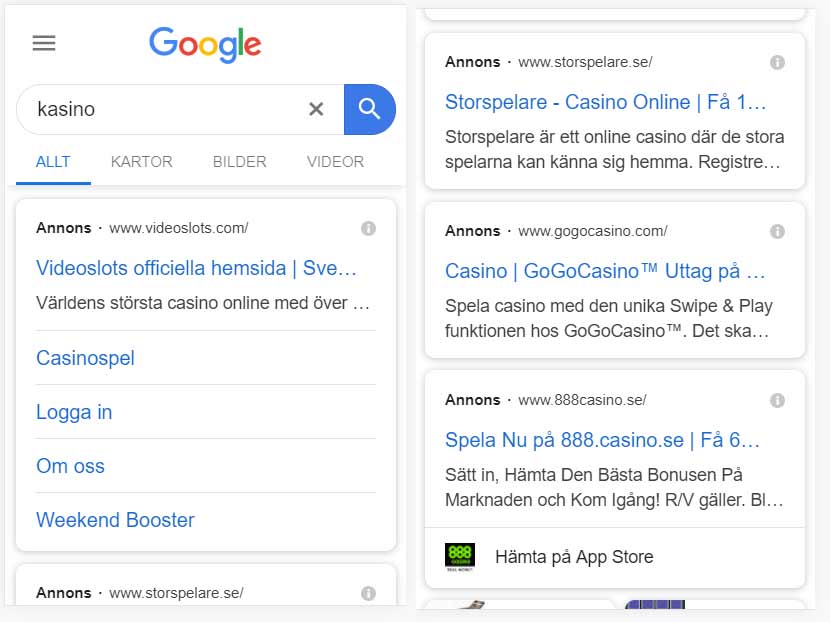
Task: Select the ALLT tab
Action: click(53, 161)
